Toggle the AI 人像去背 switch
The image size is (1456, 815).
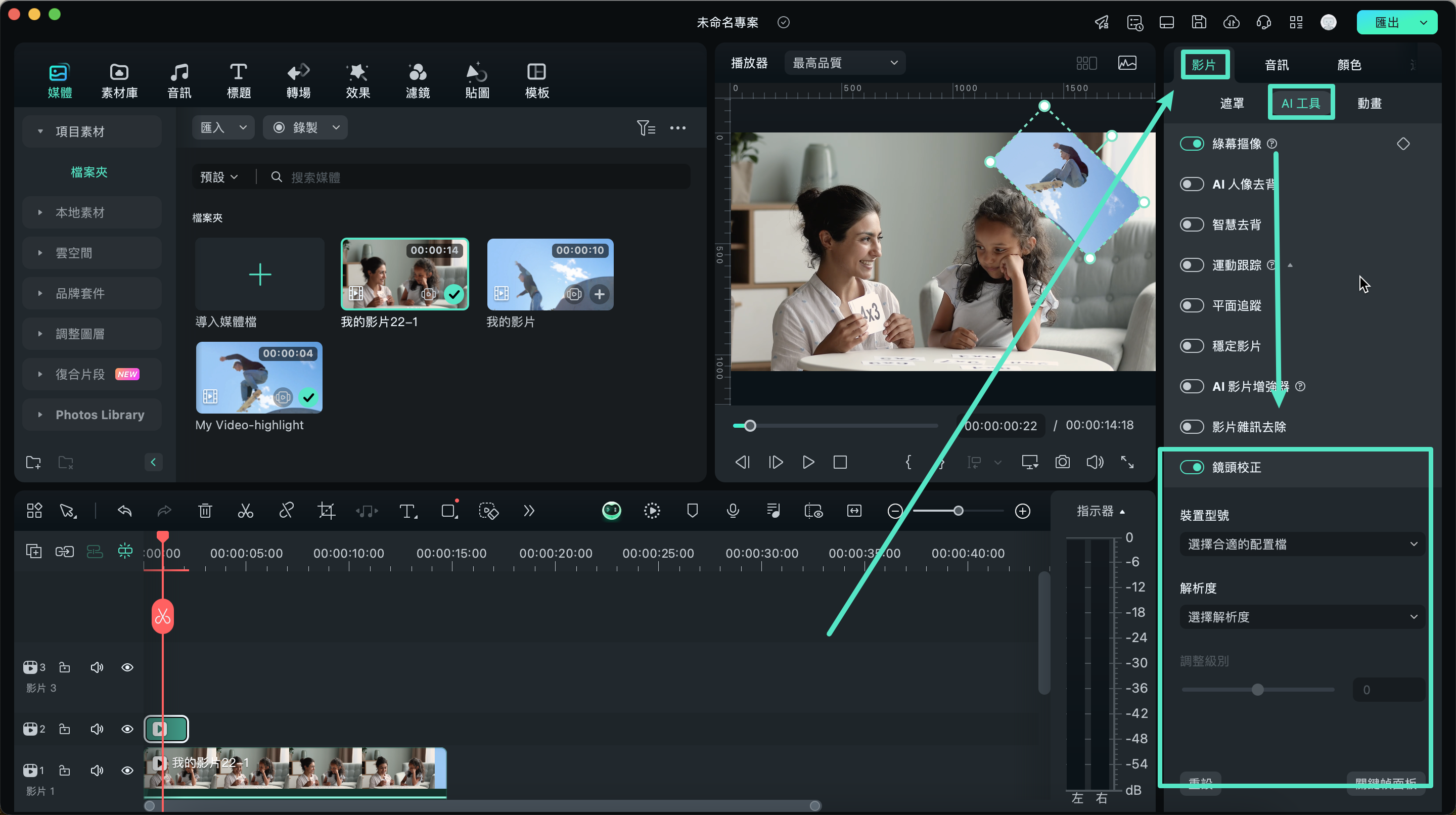click(1192, 184)
